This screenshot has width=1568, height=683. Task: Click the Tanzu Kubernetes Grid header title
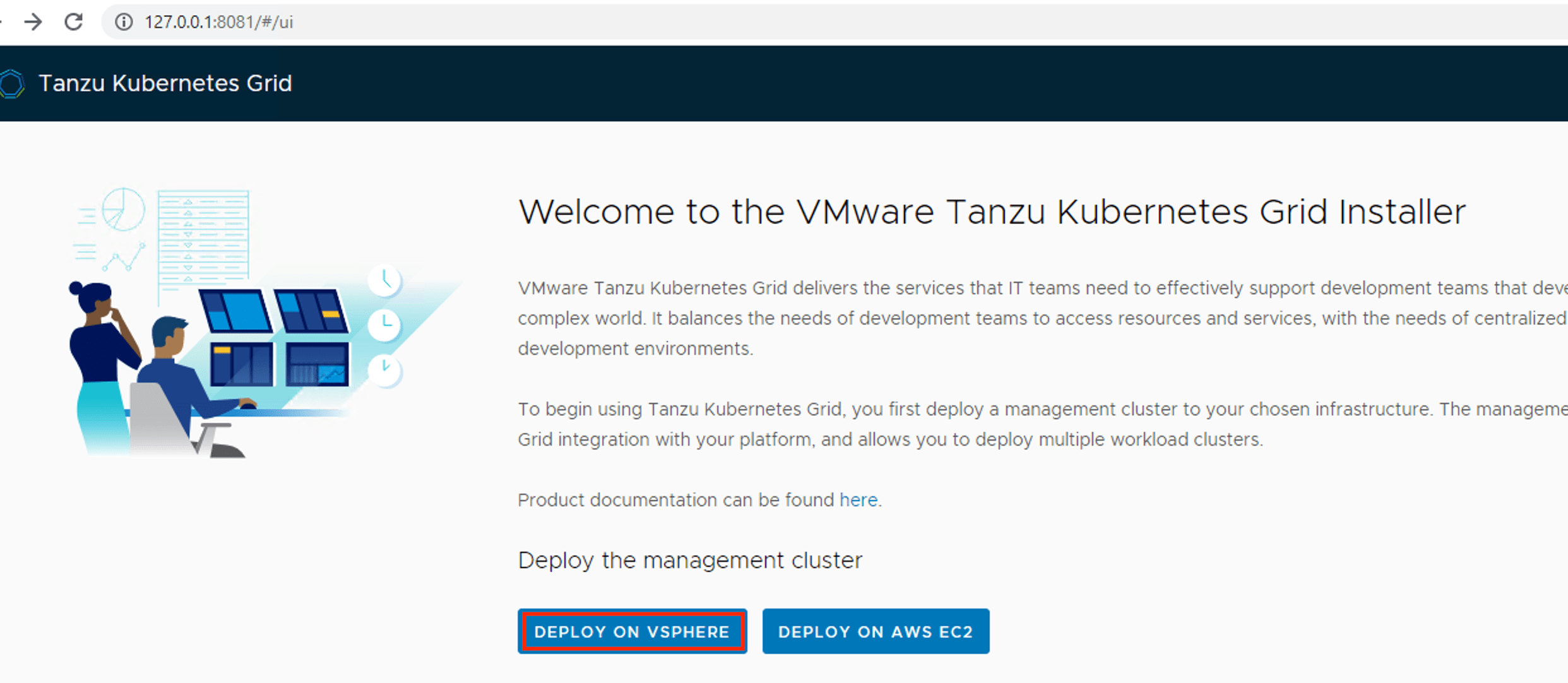click(165, 83)
